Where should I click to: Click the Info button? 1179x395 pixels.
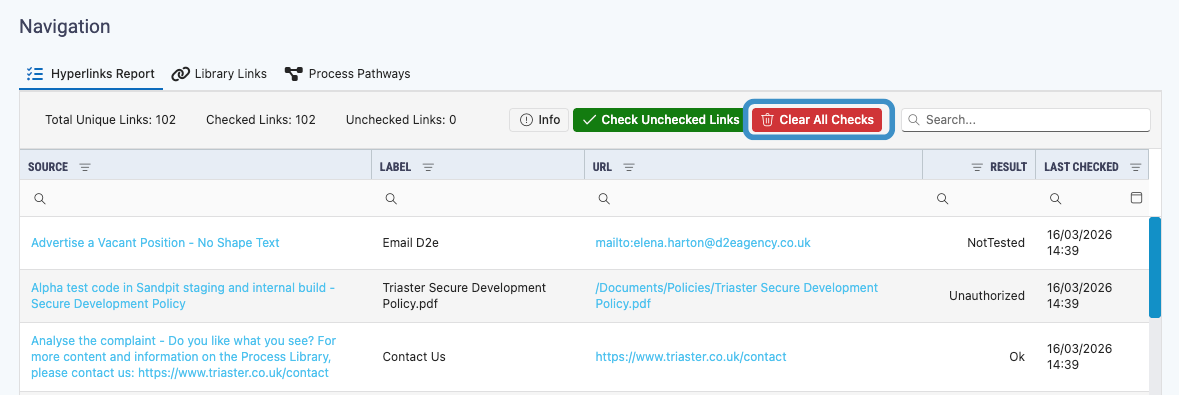tap(539, 120)
